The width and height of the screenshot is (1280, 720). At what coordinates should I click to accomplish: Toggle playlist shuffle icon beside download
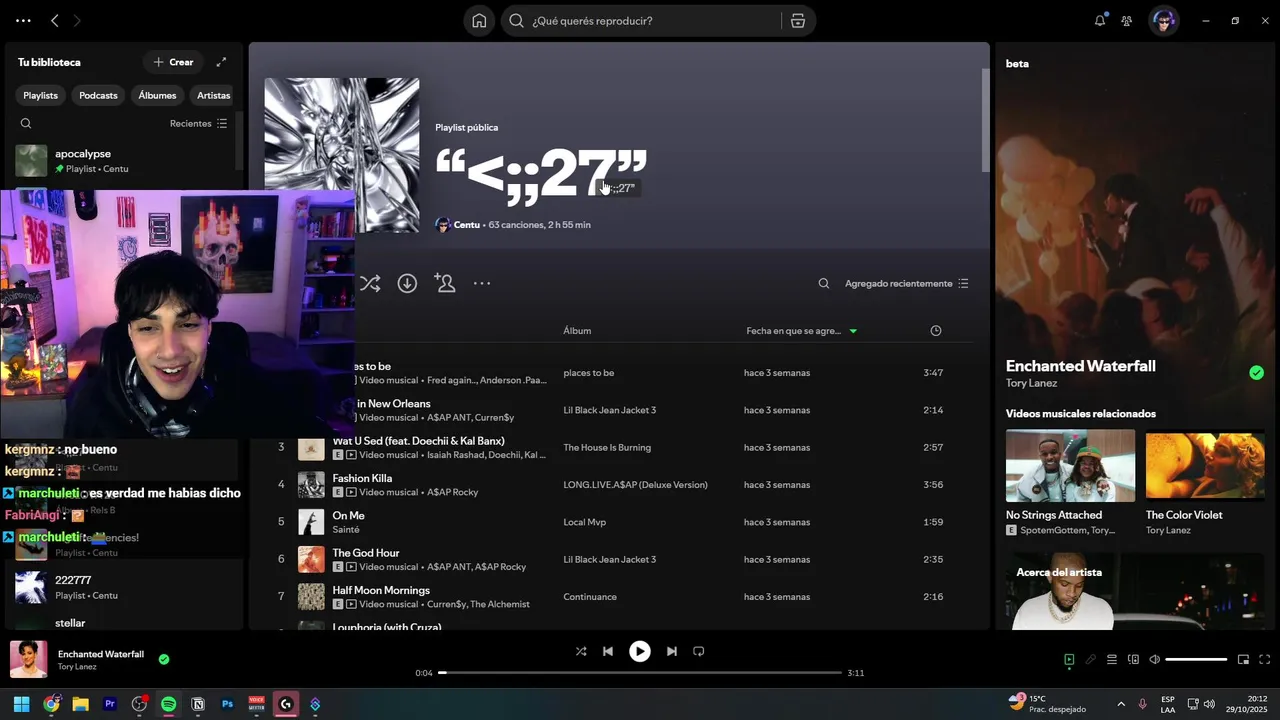coord(370,284)
